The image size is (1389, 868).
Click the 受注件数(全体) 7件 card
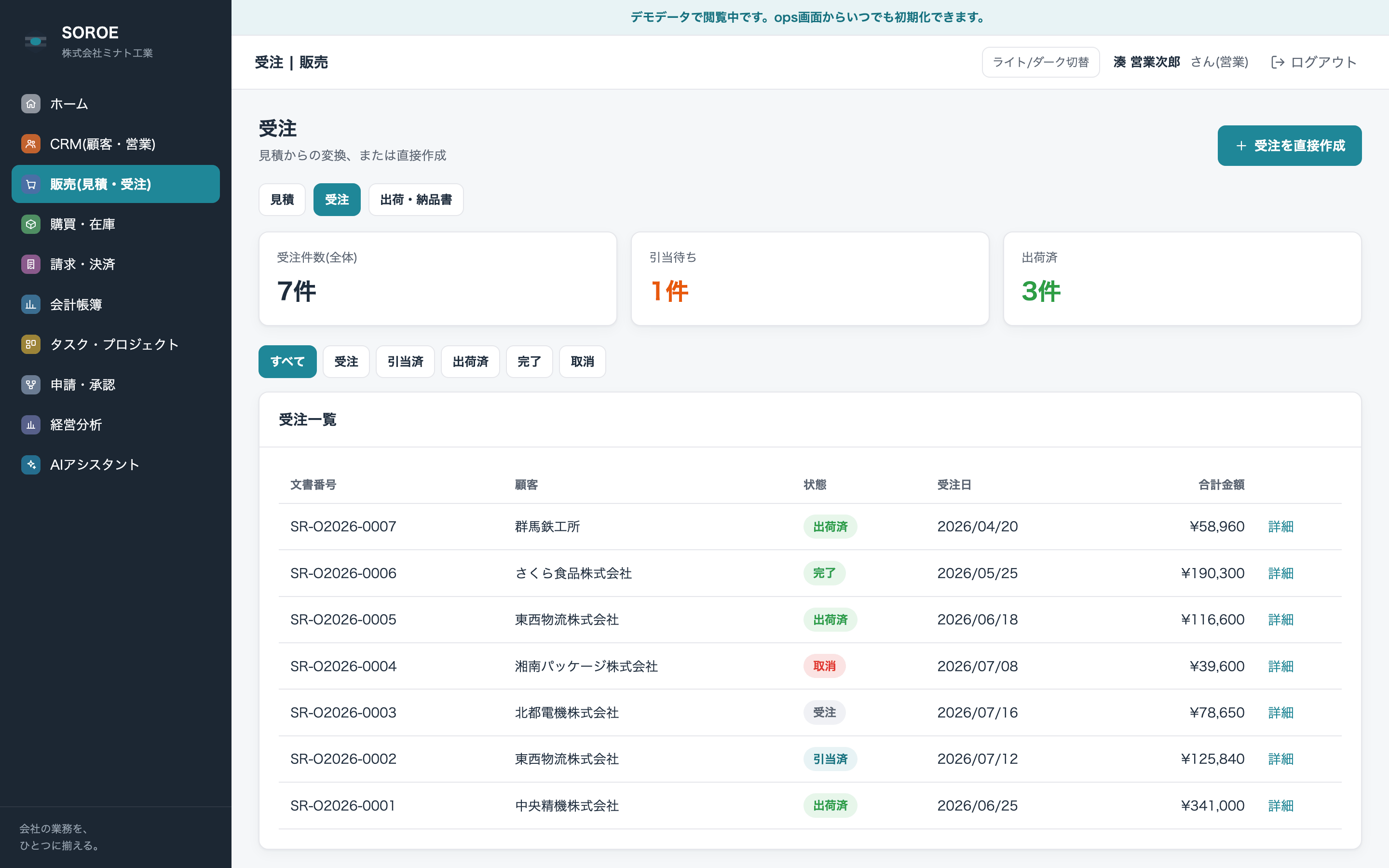438,279
